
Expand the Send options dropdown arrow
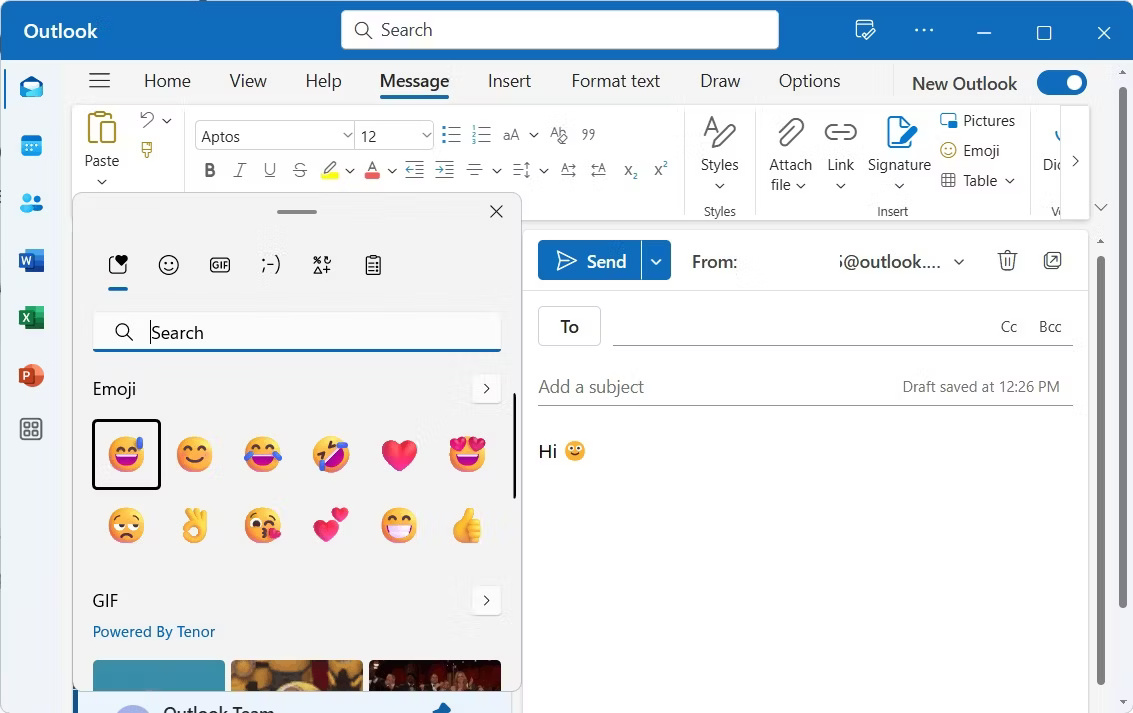pyautogui.click(x=656, y=262)
